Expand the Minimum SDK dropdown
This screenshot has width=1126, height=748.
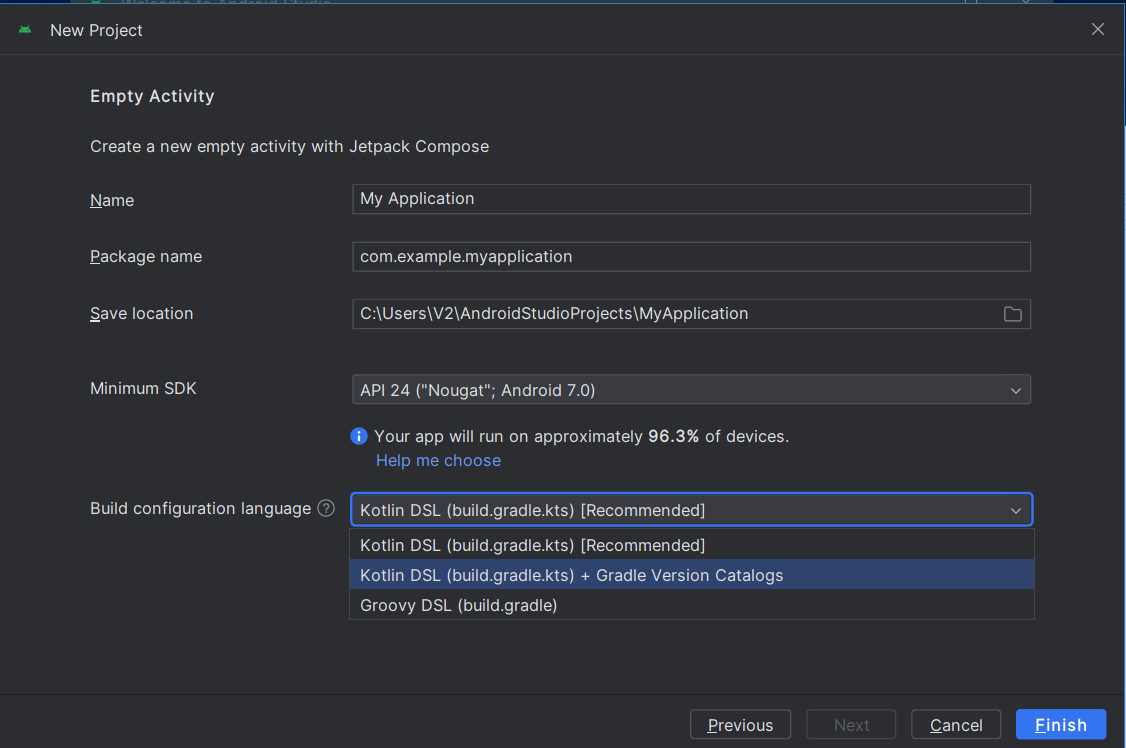click(x=1016, y=390)
